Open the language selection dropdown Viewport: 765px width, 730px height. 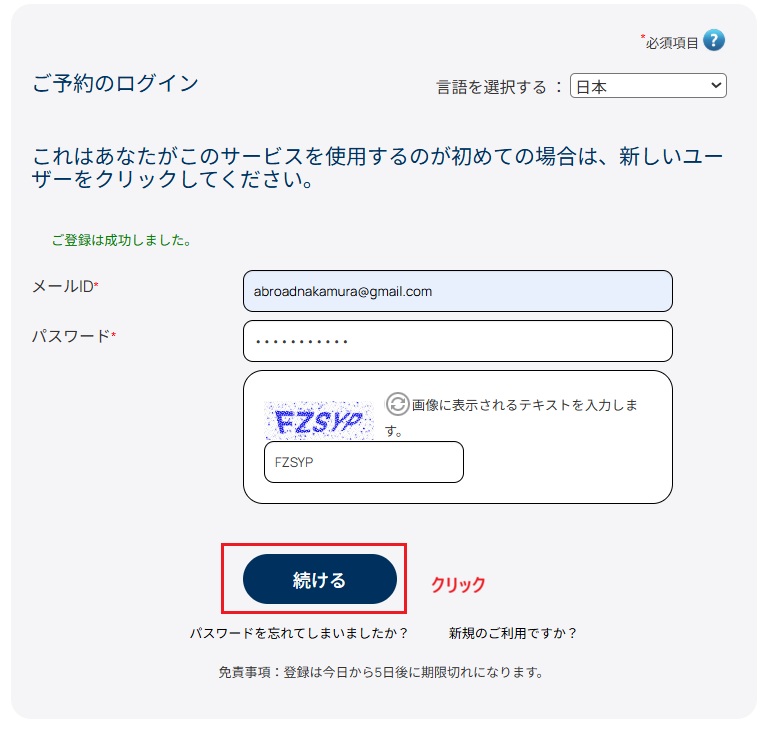click(648, 87)
